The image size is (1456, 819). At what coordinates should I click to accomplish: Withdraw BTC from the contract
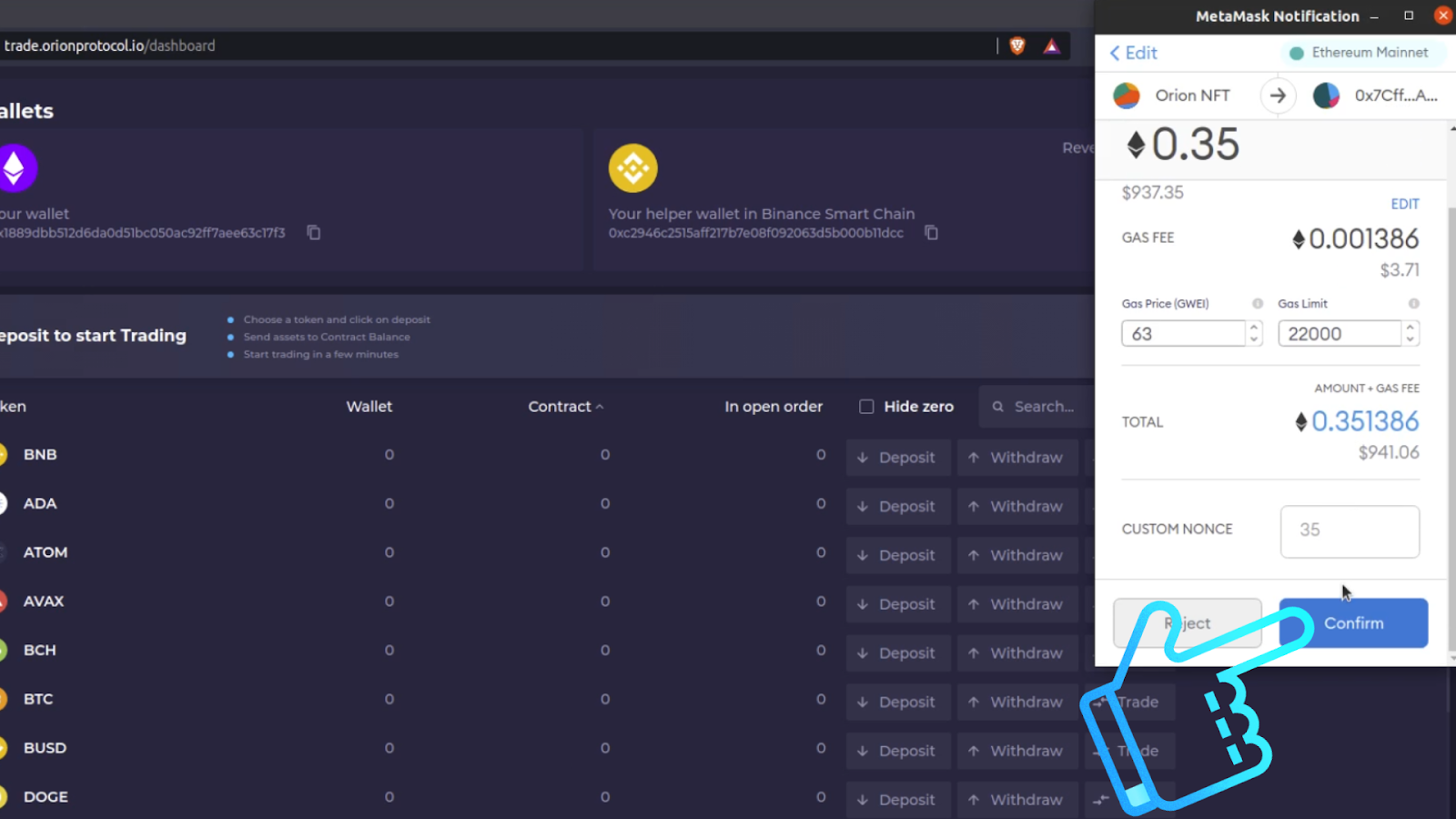tap(1017, 702)
